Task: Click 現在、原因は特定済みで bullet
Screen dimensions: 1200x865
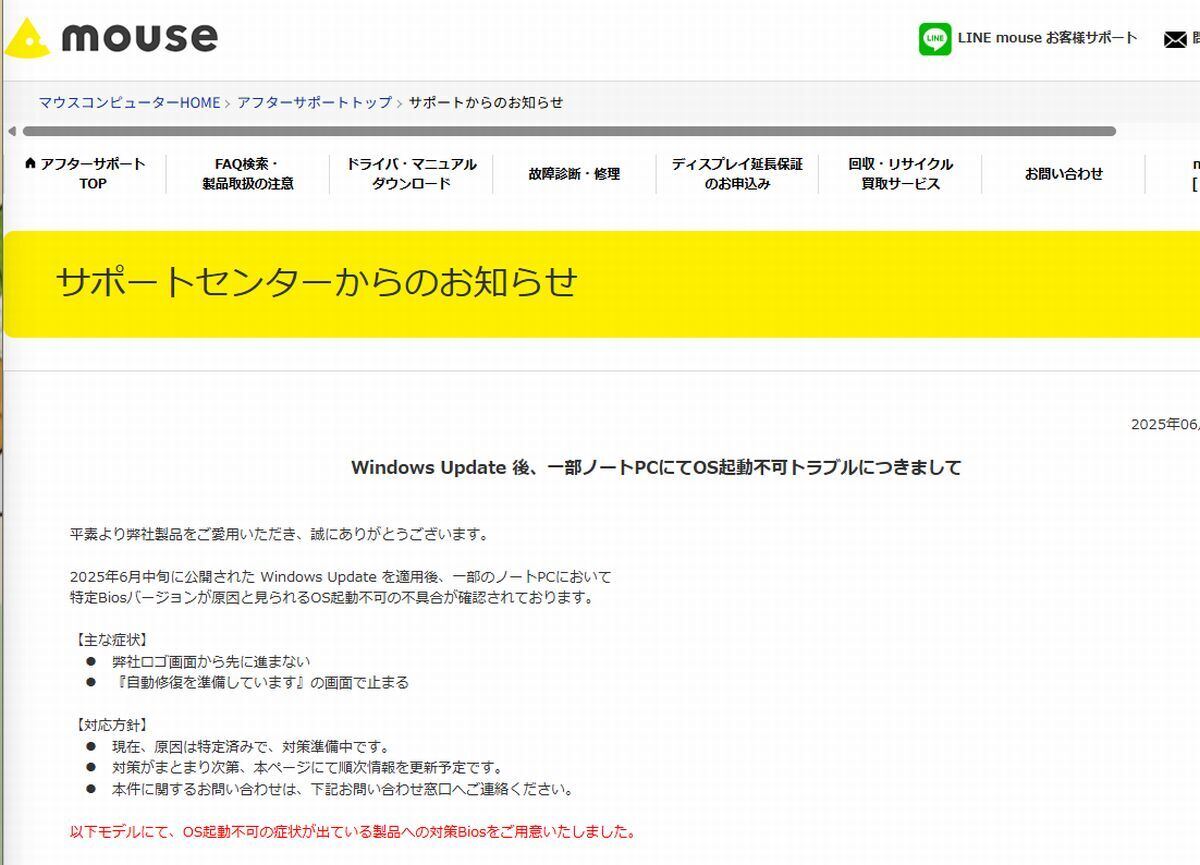Action: point(251,746)
